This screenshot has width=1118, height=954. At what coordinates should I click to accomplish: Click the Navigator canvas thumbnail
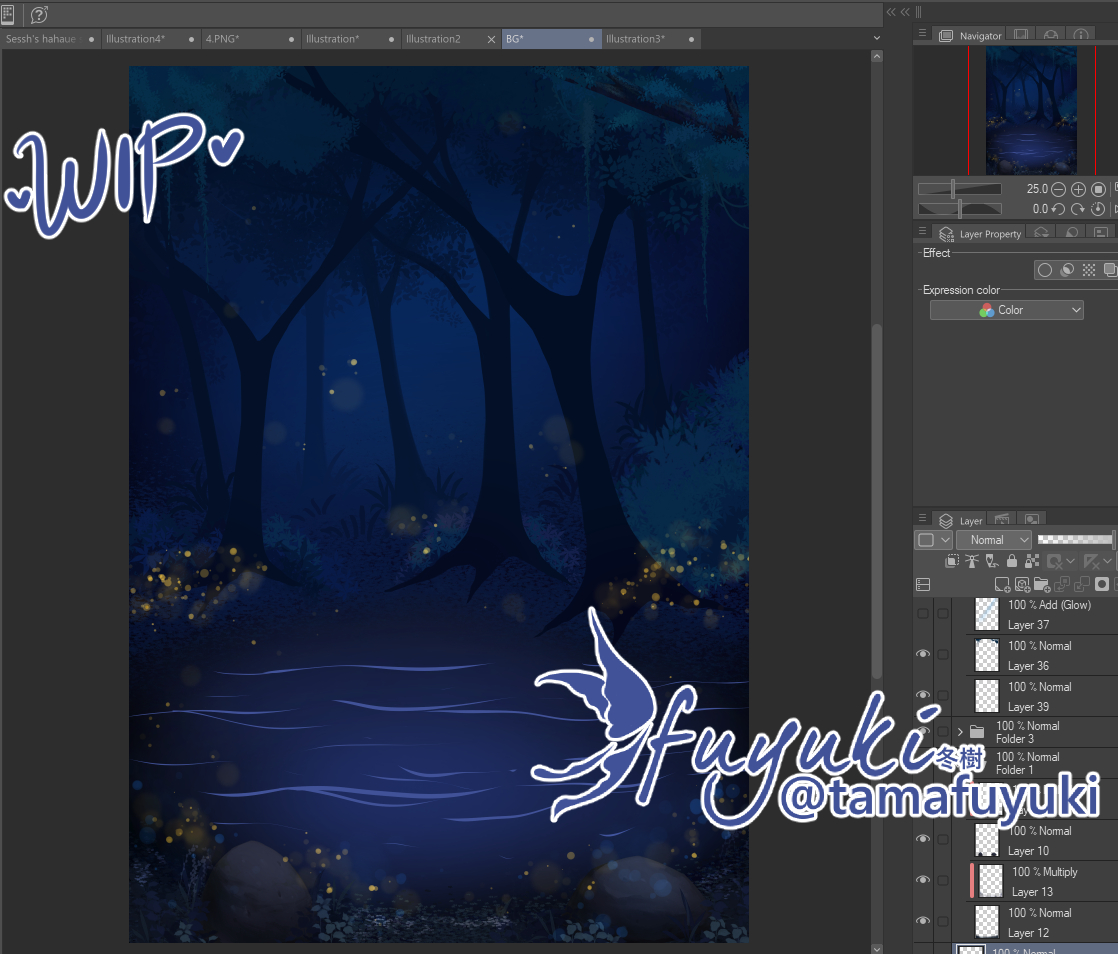tap(1031, 111)
